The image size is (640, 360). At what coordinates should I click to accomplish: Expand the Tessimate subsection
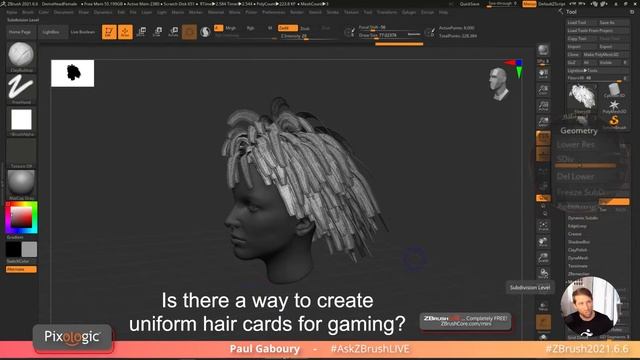[x=578, y=266]
